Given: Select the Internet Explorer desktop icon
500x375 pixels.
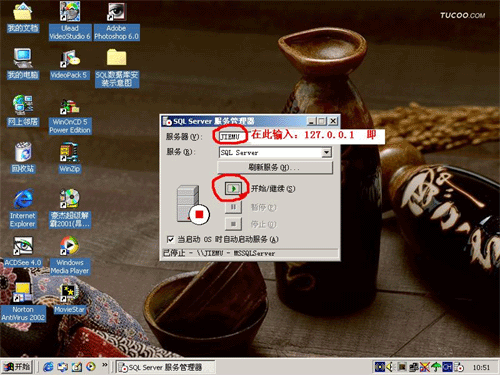Looking at the screenshot, I should coord(23,208).
